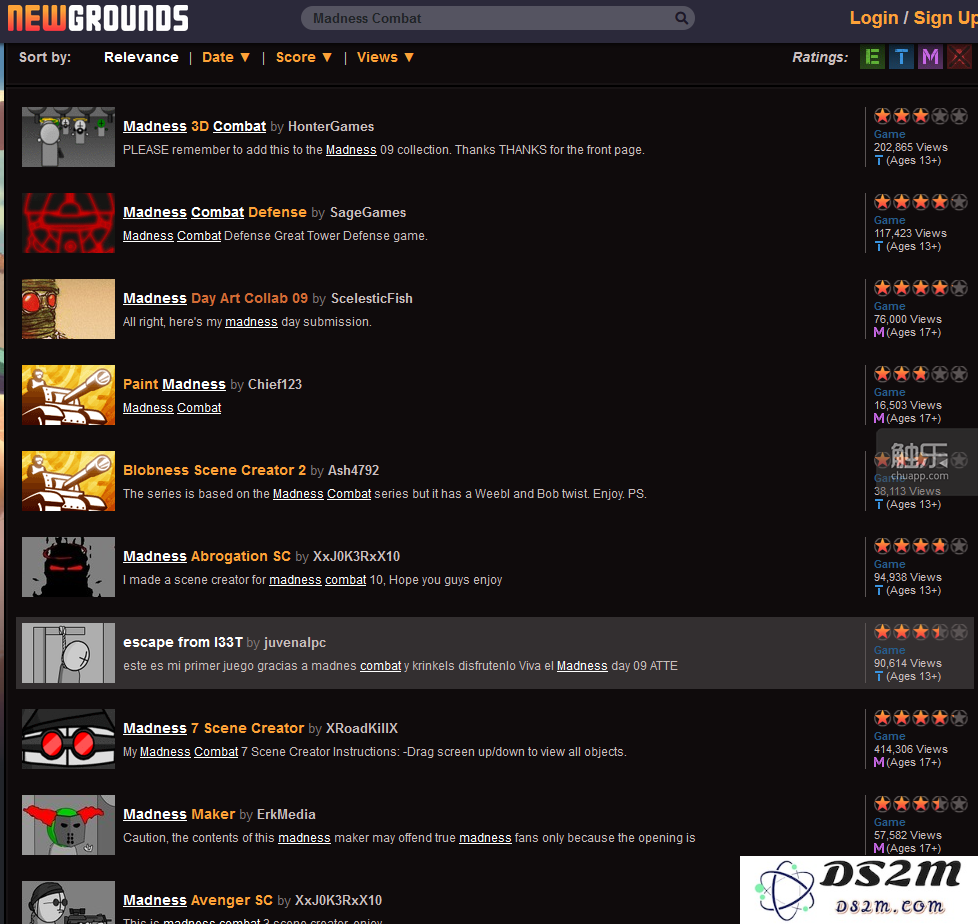Viewport: 978px width, 924px height.
Task: Open Paint Madness title link
Action: click(x=174, y=384)
